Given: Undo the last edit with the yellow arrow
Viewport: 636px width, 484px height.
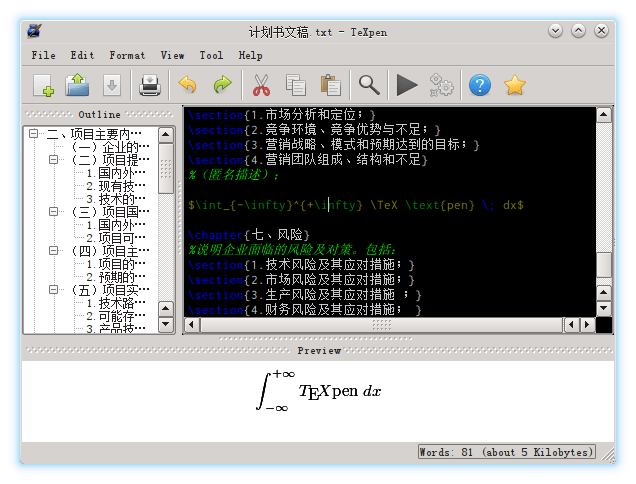Looking at the screenshot, I should tap(187, 85).
